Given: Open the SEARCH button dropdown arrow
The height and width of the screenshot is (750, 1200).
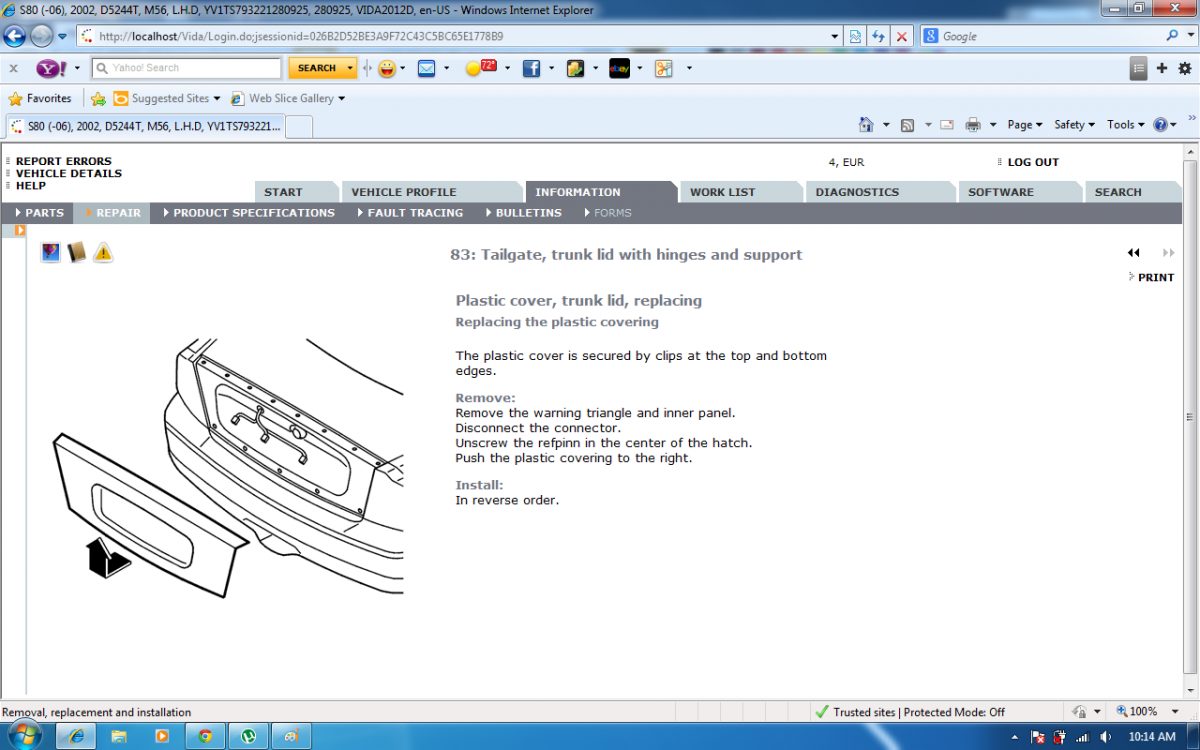Looking at the screenshot, I should coord(350,68).
